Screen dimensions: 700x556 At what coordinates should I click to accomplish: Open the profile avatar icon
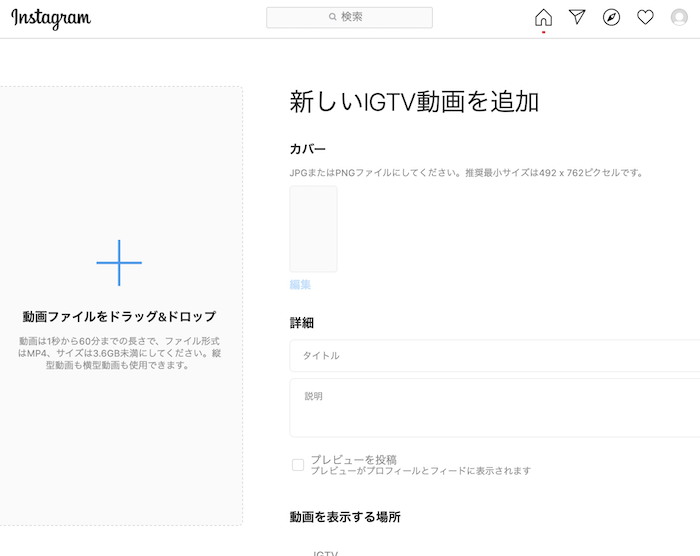click(679, 17)
